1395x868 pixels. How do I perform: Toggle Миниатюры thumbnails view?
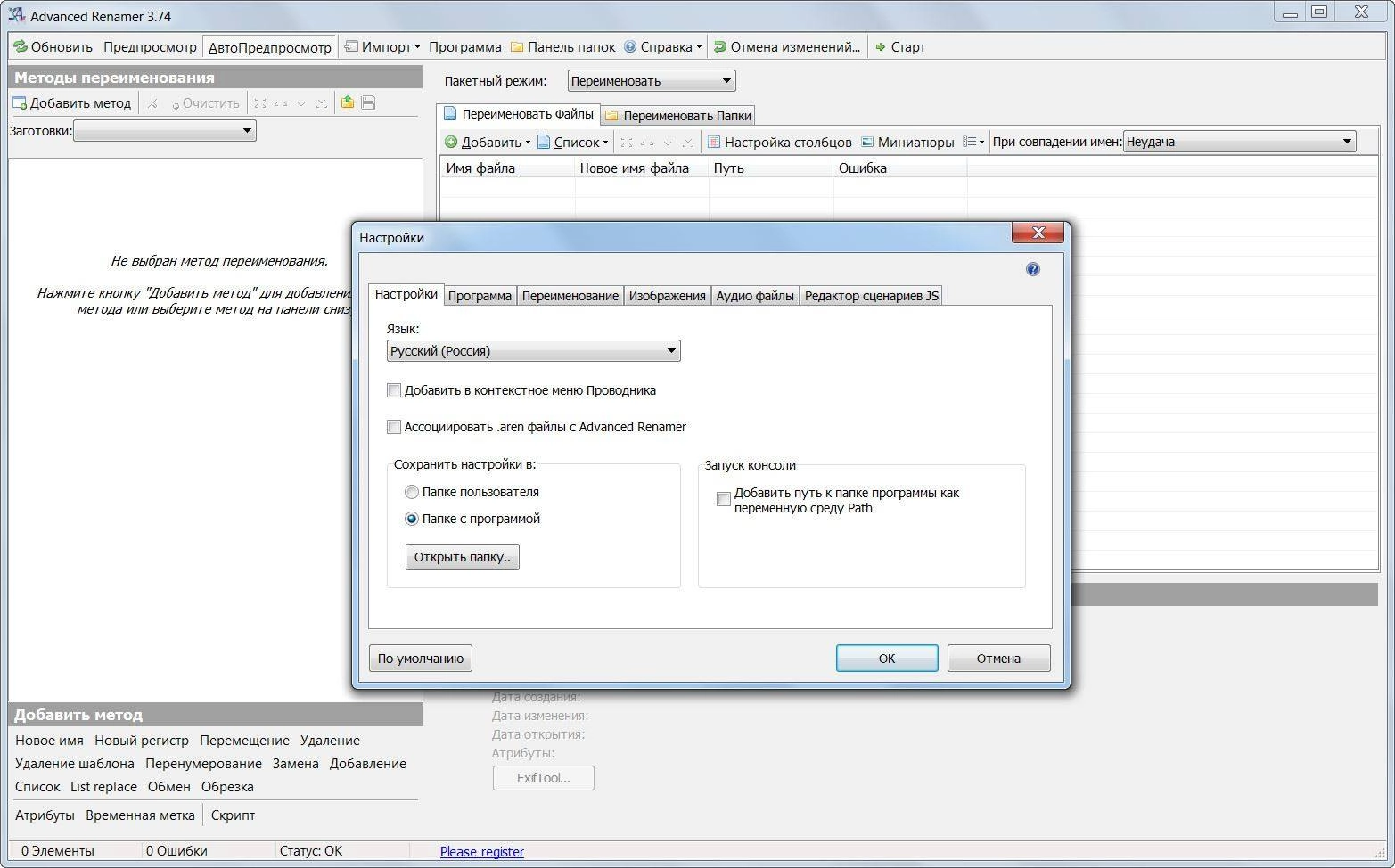click(907, 142)
